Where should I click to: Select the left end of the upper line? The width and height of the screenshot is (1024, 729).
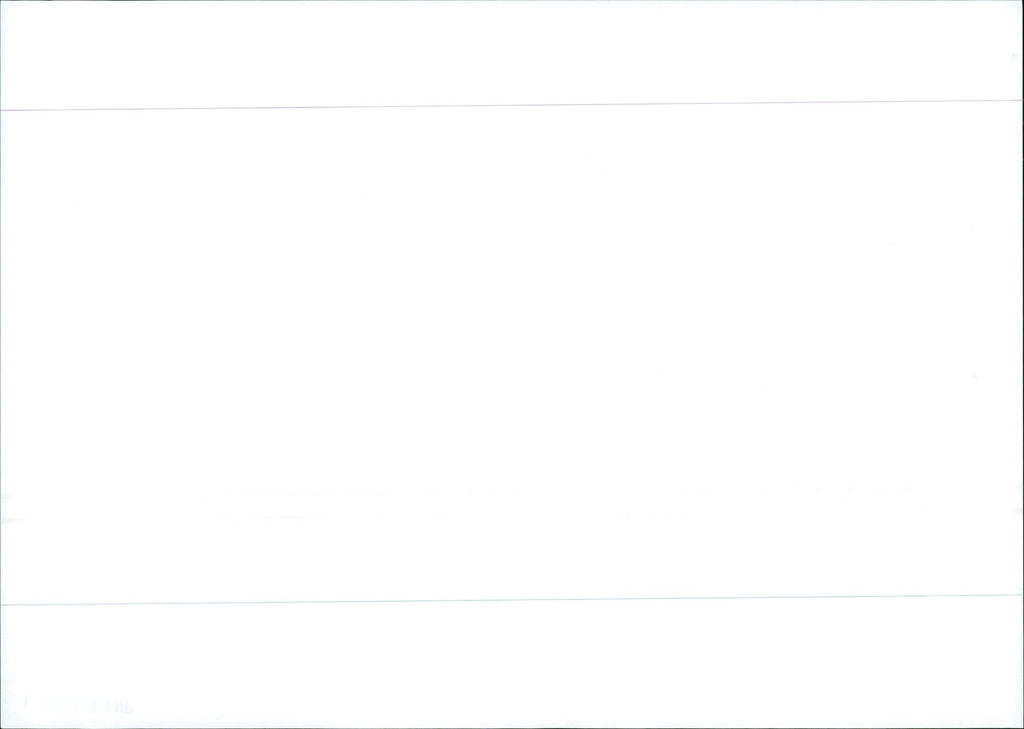click(x=4, y=110)
